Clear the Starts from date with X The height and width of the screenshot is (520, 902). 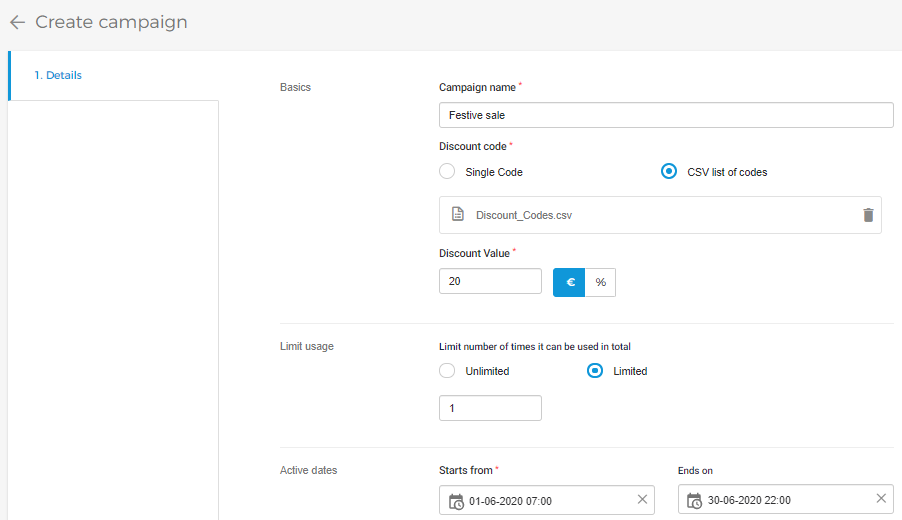[x=642, y=500]
